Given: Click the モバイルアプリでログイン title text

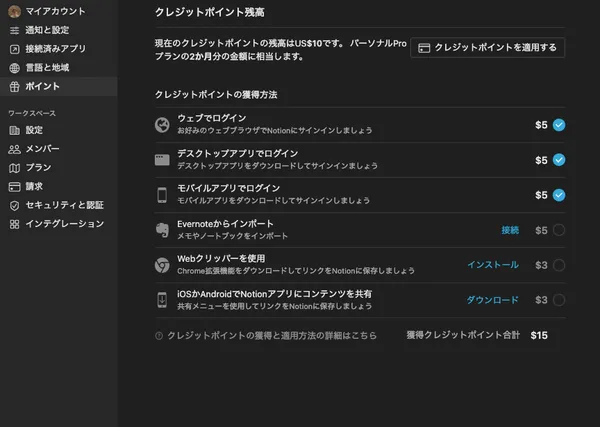Looking at the screenshot, I should tap(228, 188).
